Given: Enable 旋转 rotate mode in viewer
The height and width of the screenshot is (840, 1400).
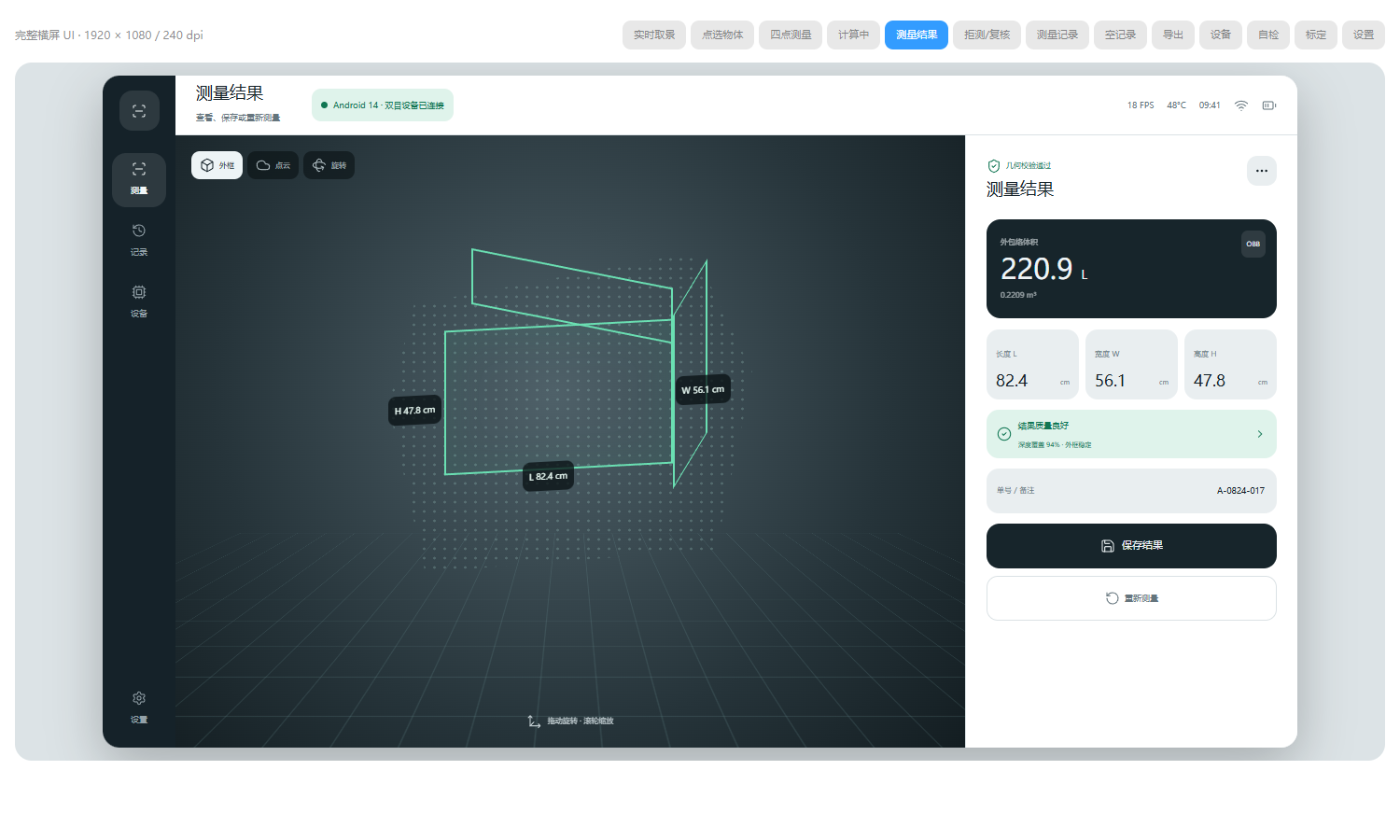Looking at the screenshot, I should 329,165.
